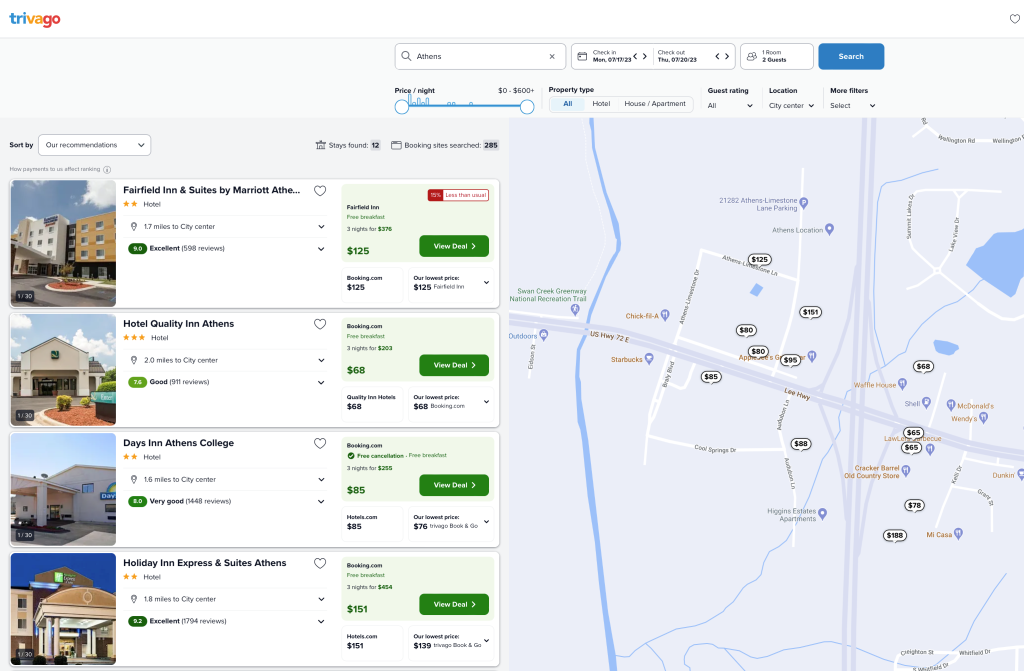Open the payments ranking info icon
The width and height of the screenshot is (1024, 671).
(x=107, y=170)
